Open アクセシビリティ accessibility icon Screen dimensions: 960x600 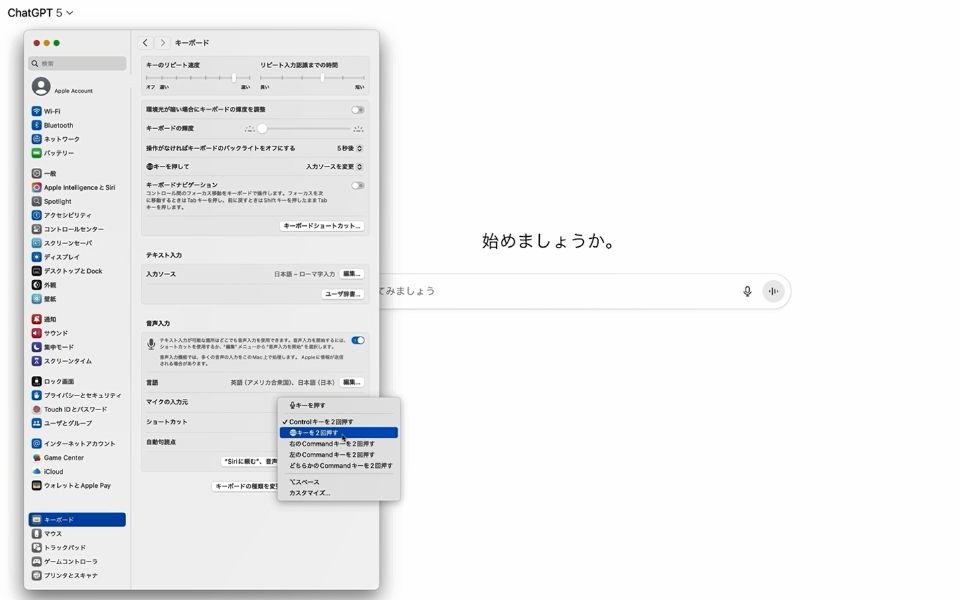(37, 215)
